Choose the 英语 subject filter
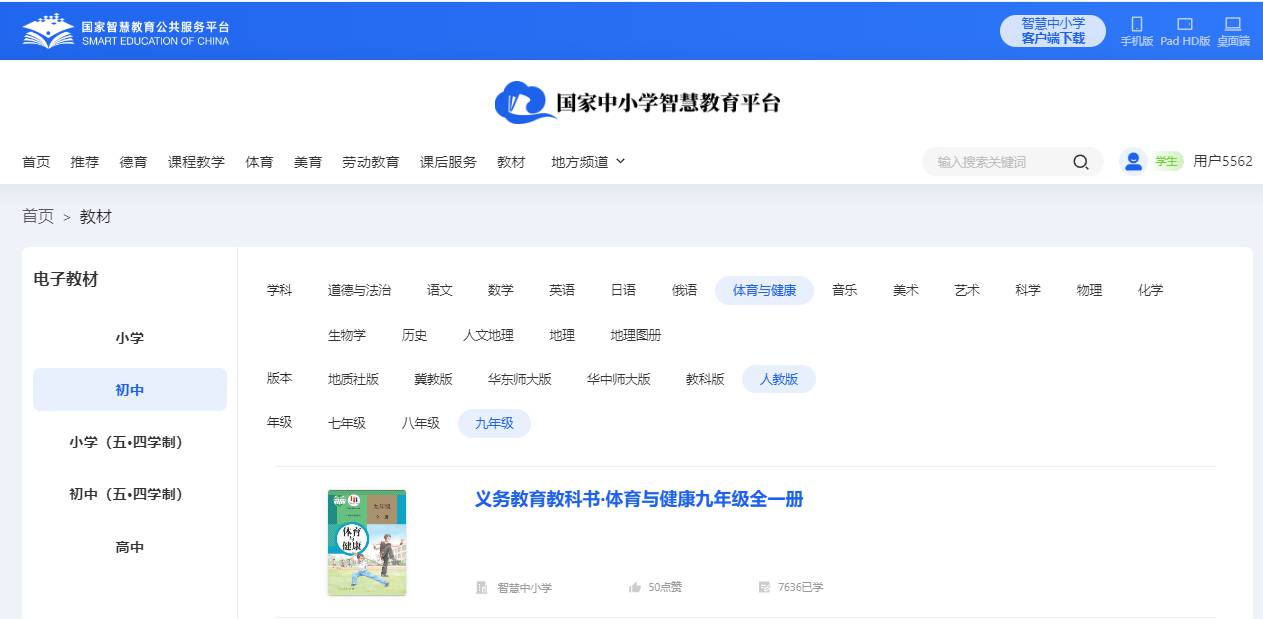This screenshot has height=619, width=1263. pos(562,290)
